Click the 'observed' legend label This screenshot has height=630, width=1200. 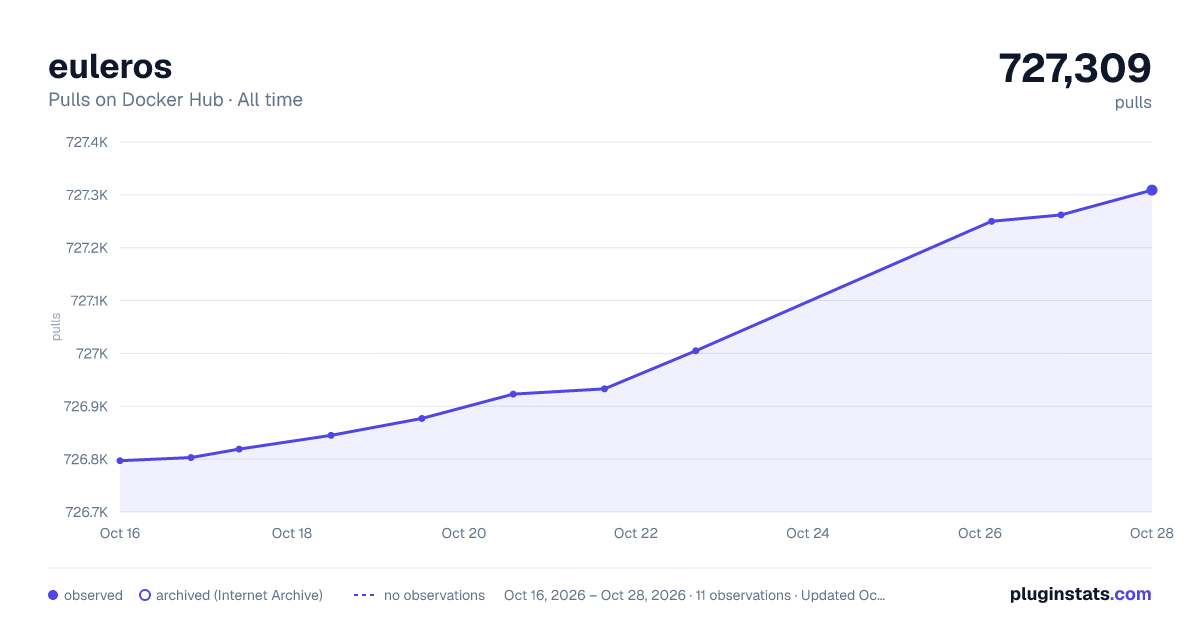tap(93, 595)
